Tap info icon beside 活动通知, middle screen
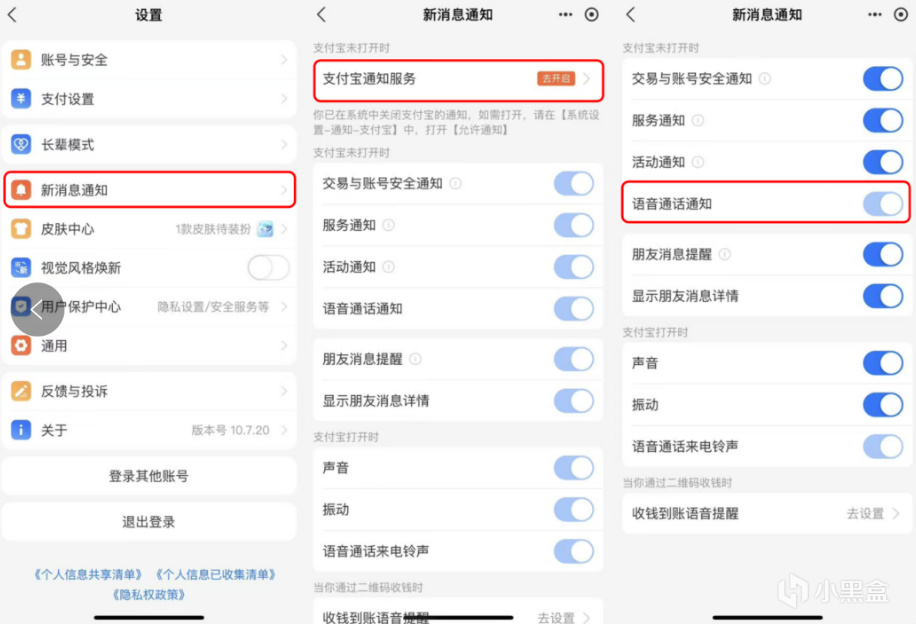This screenshot has width=916, height=624. tap(388, 267)
